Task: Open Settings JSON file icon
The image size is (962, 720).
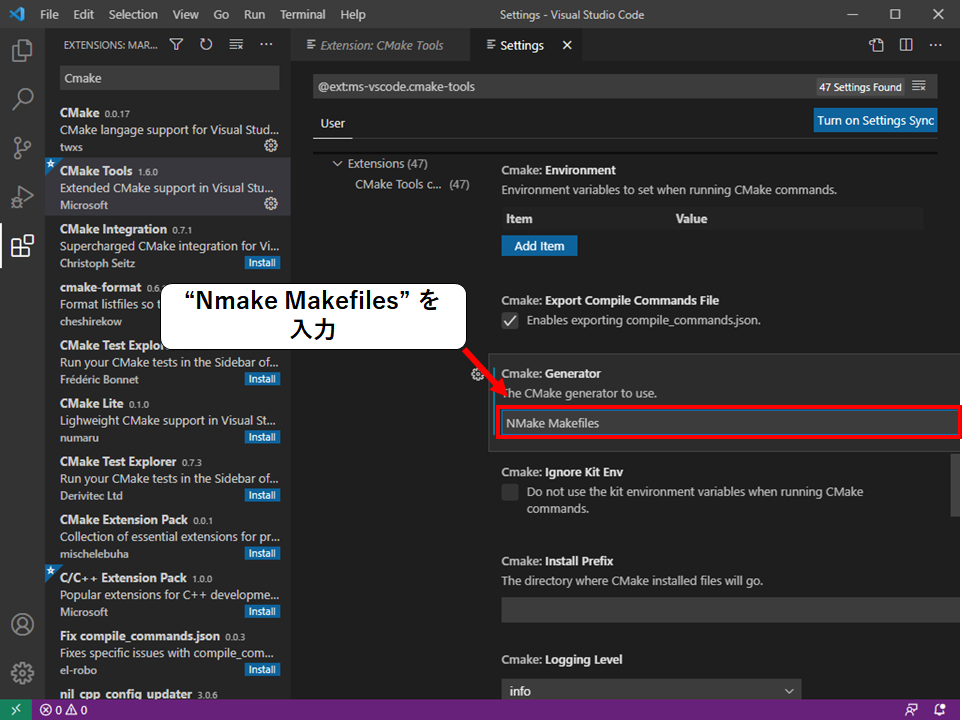Action: coord(877,45)
